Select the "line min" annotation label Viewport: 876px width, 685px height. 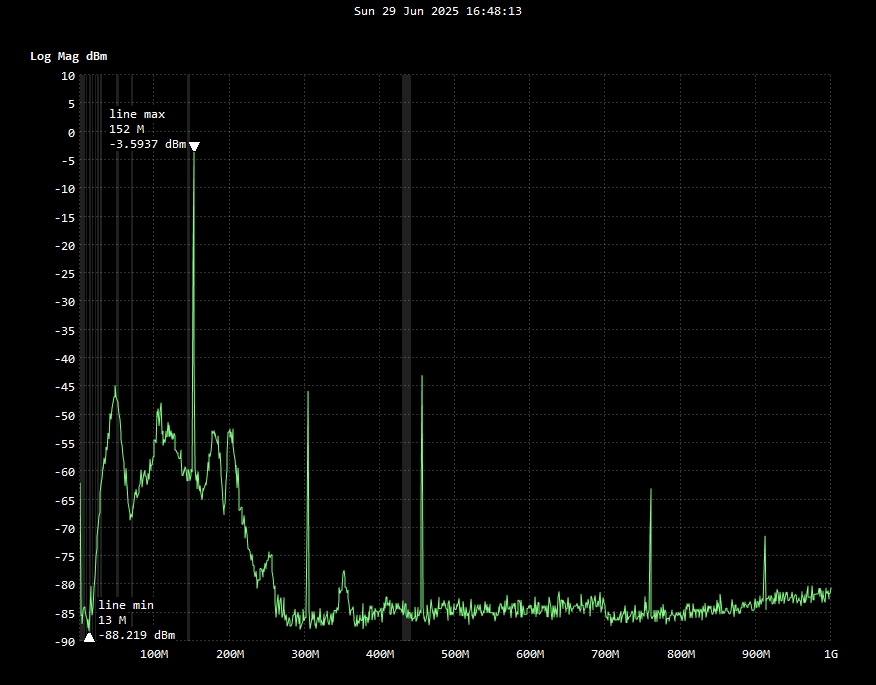tap(126, 605)
